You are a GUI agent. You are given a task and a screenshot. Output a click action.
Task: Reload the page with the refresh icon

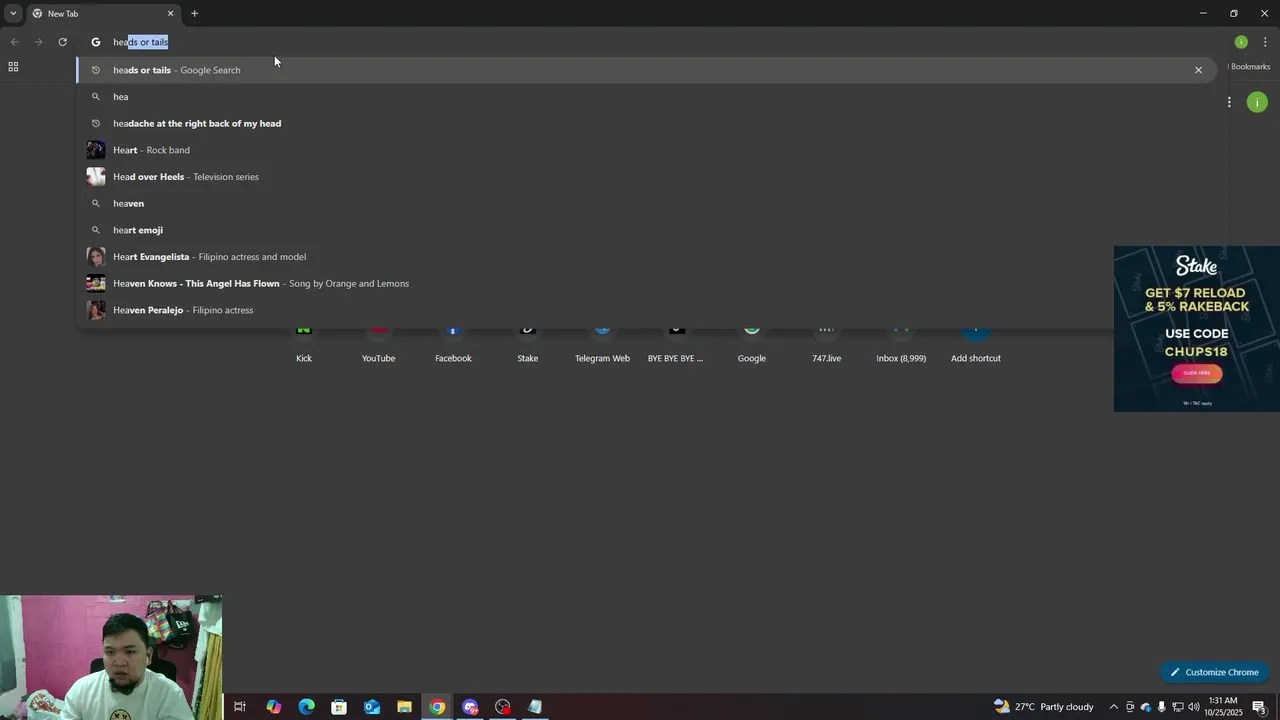pyautogui.click(x=62, y=42)
